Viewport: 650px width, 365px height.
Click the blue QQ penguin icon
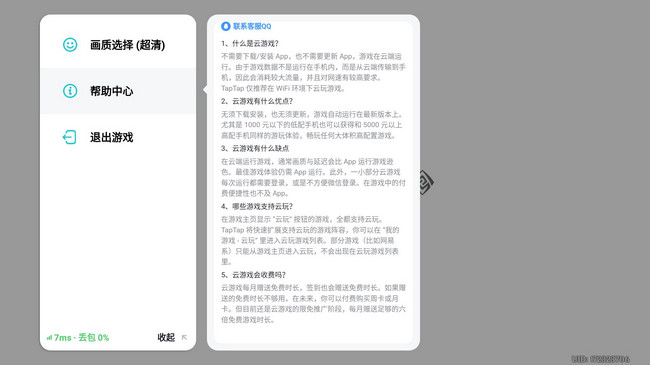click(226, 26)
